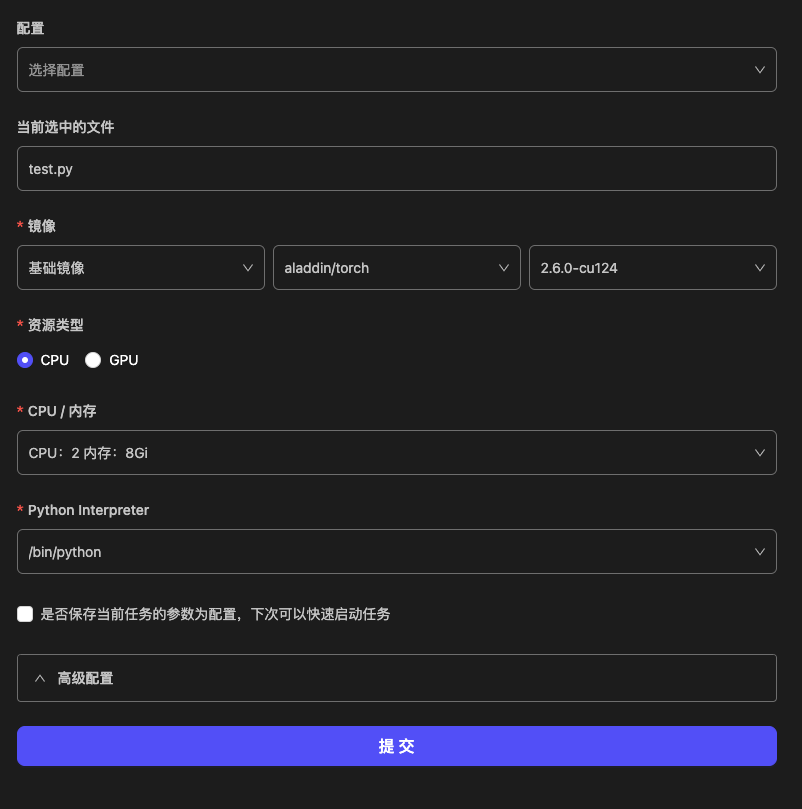Click the test.py file input field
802x809 pixels.
[397, 168]
